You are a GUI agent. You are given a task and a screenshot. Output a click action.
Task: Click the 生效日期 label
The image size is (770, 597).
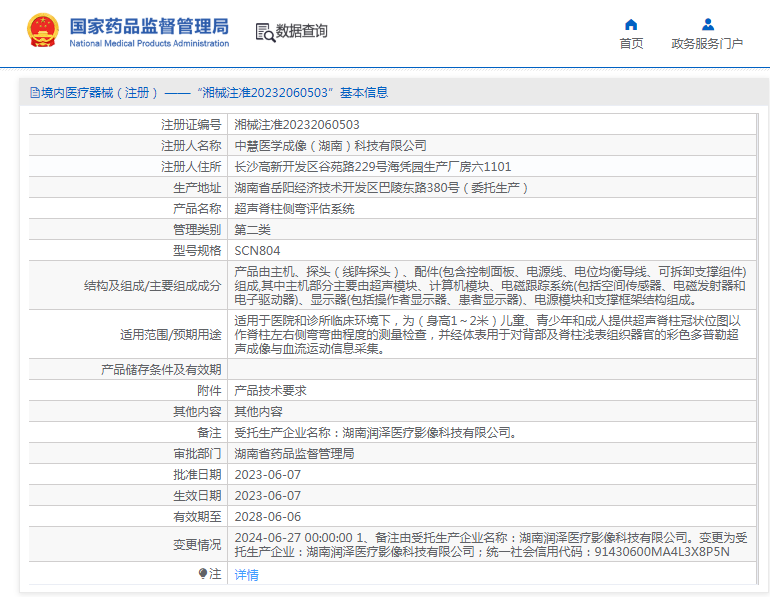click(197, 496)
